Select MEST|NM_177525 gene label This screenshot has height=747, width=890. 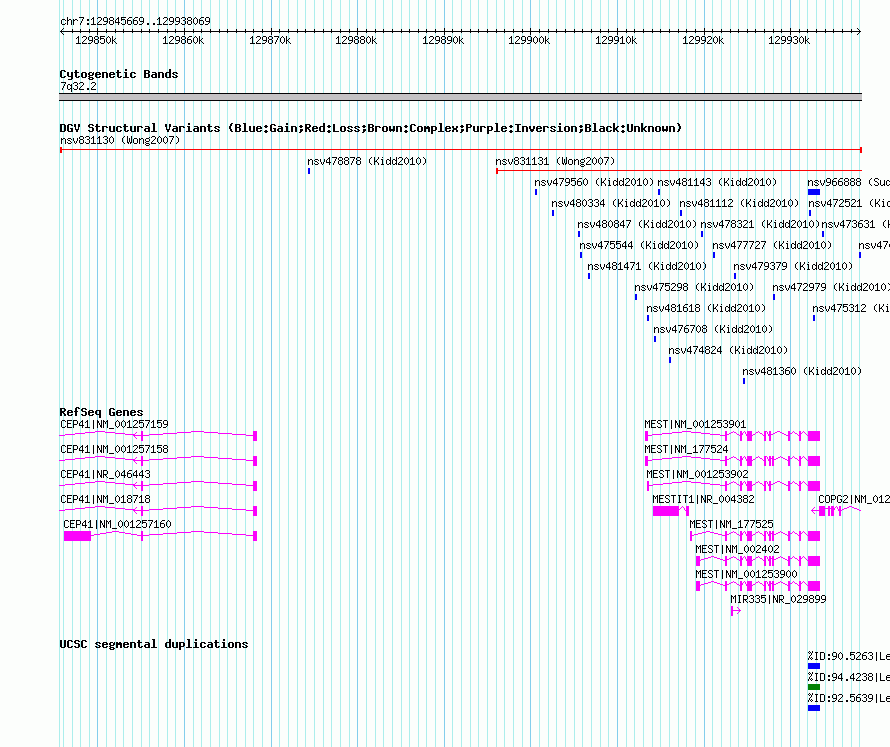[731, 524]
